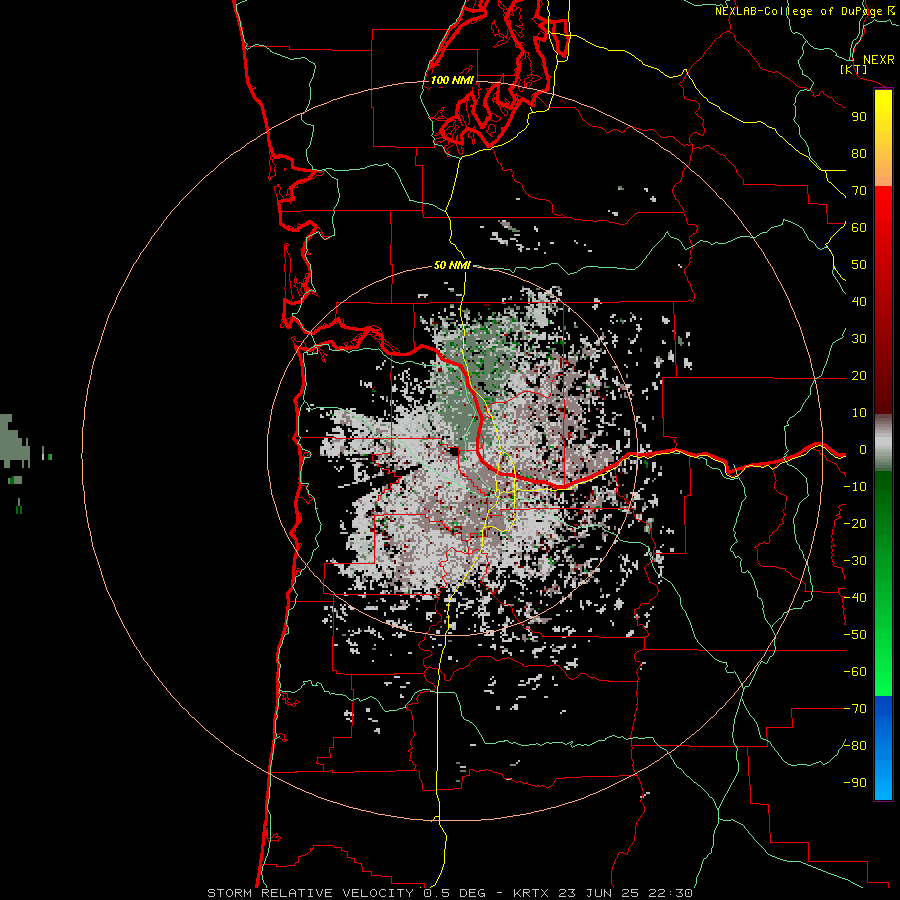Click the 80 value on the velocity scale

[859, 153]
